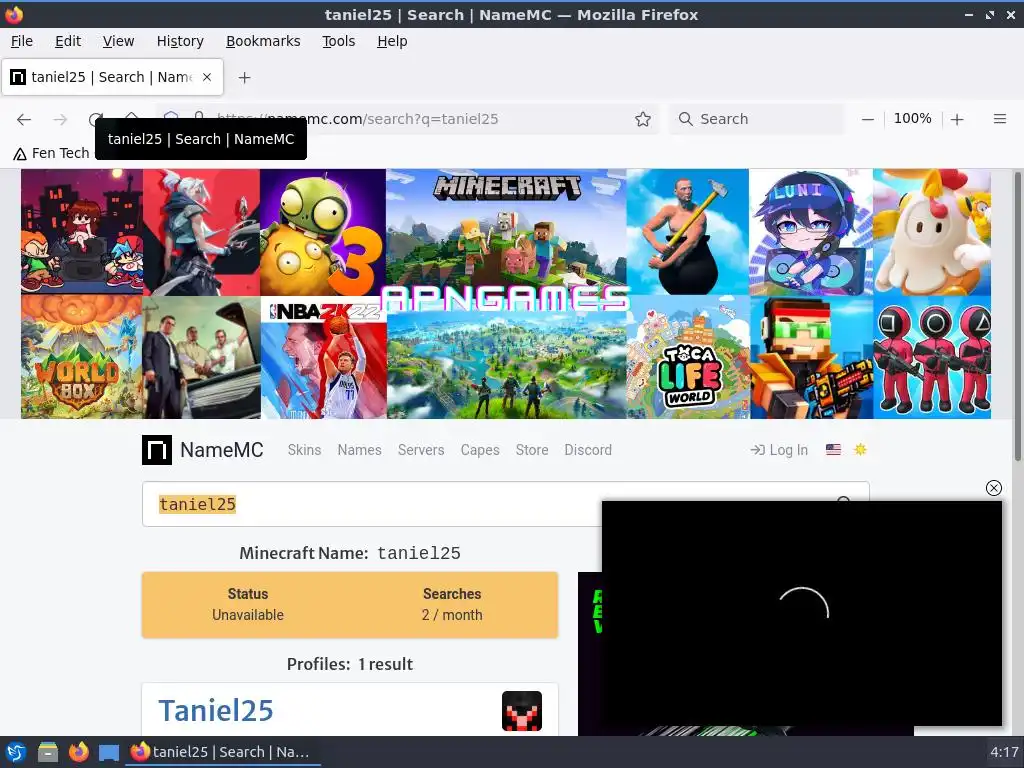Image resolution: width=1024 pixels, height=768 pixels.
Task: Open the NameMC home text link
Action: 222,450
